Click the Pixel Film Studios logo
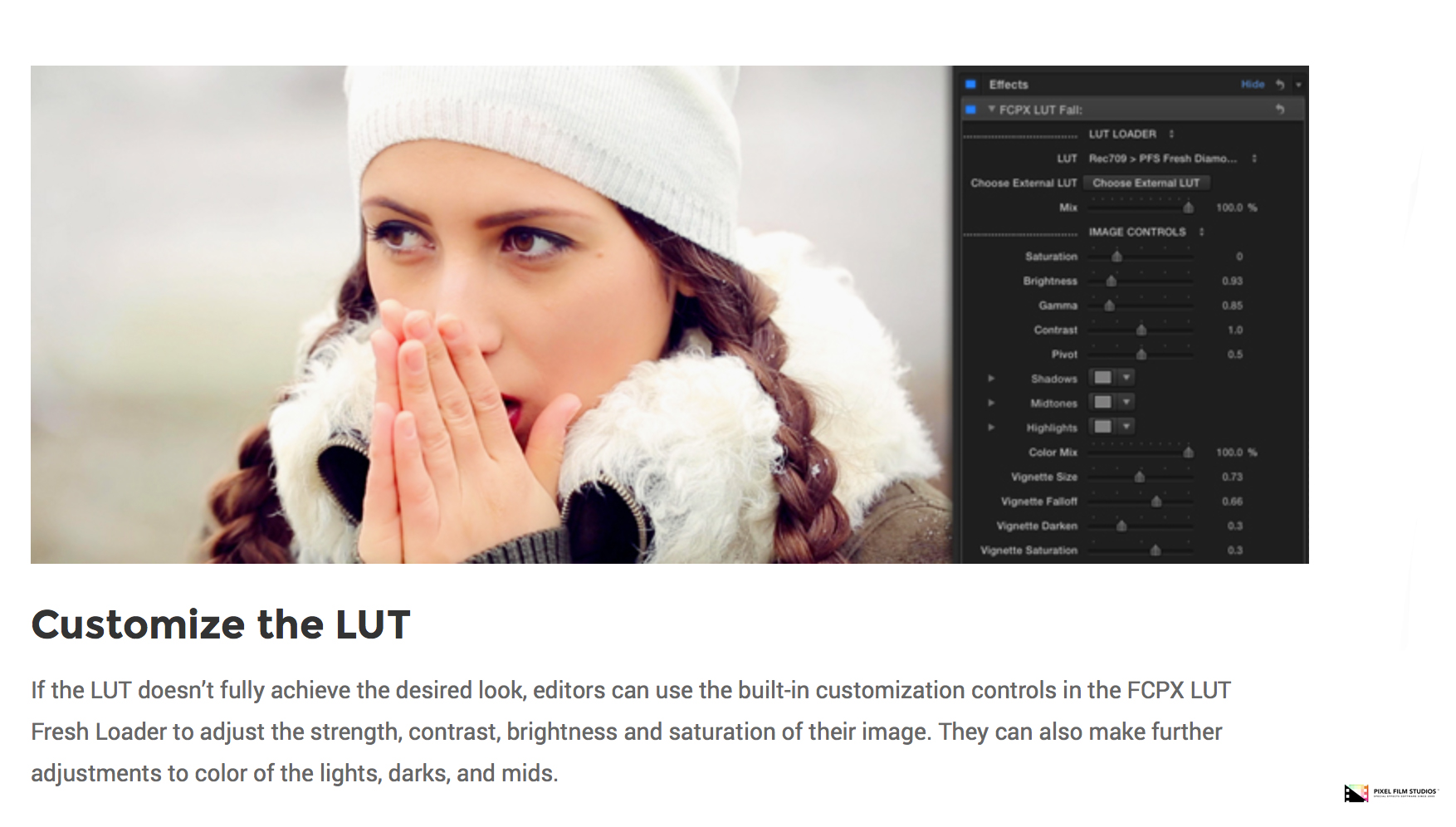 coord(1390,793)
